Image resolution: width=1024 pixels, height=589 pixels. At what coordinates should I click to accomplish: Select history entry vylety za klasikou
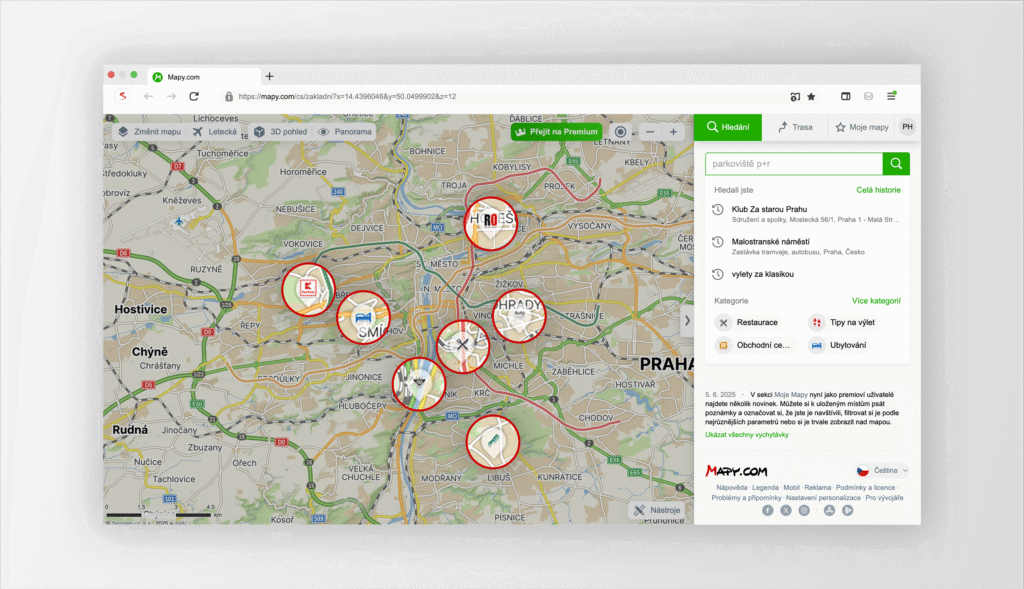pyautogui.click(x=807, y=274)
